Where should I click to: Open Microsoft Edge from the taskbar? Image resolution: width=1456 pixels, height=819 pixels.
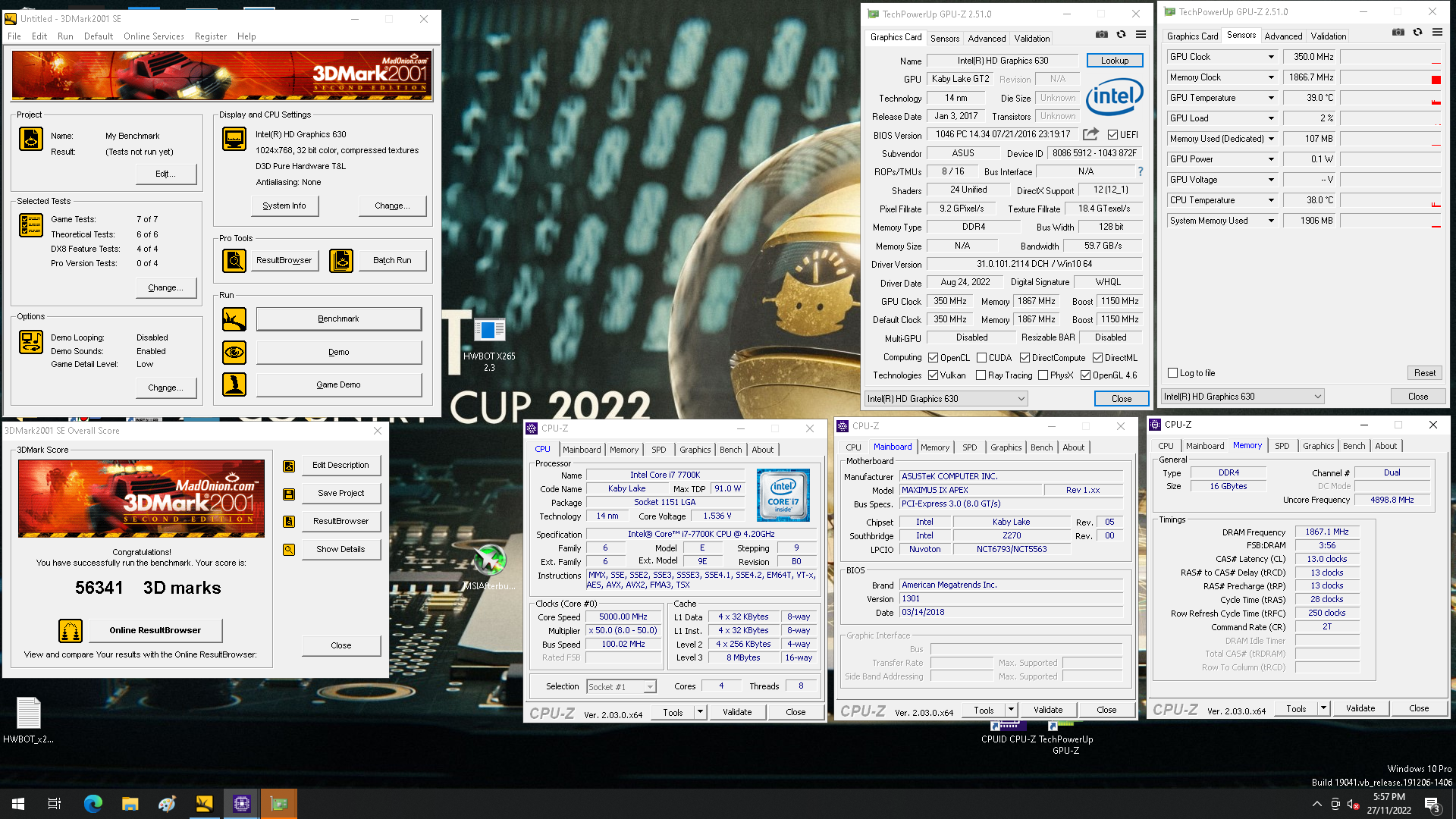pyautogui.click(x=93, y=804)
